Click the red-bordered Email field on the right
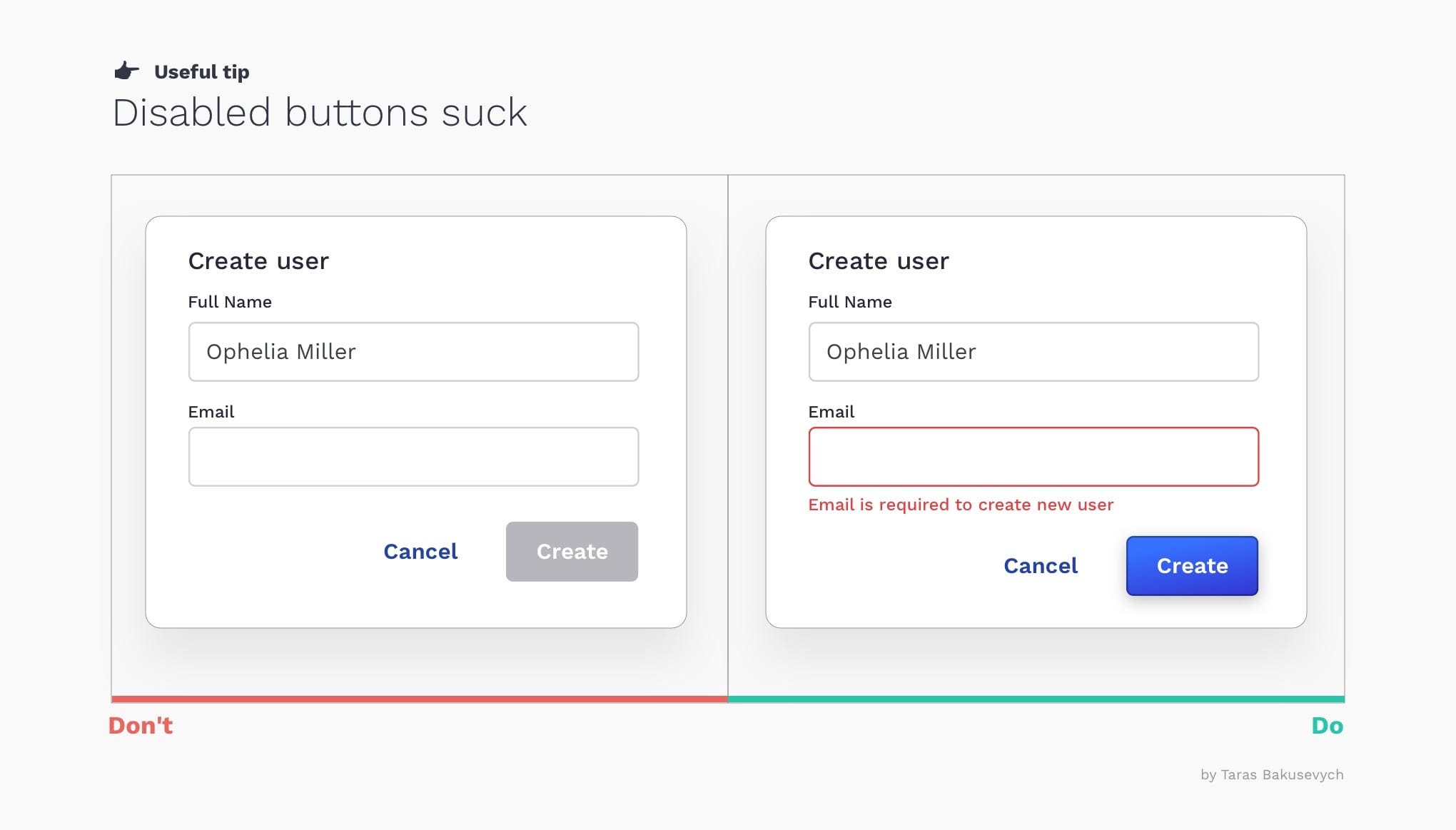The height and width of the screenshot is (830, 1456). pyautogui.click(x=1033, y=456)
